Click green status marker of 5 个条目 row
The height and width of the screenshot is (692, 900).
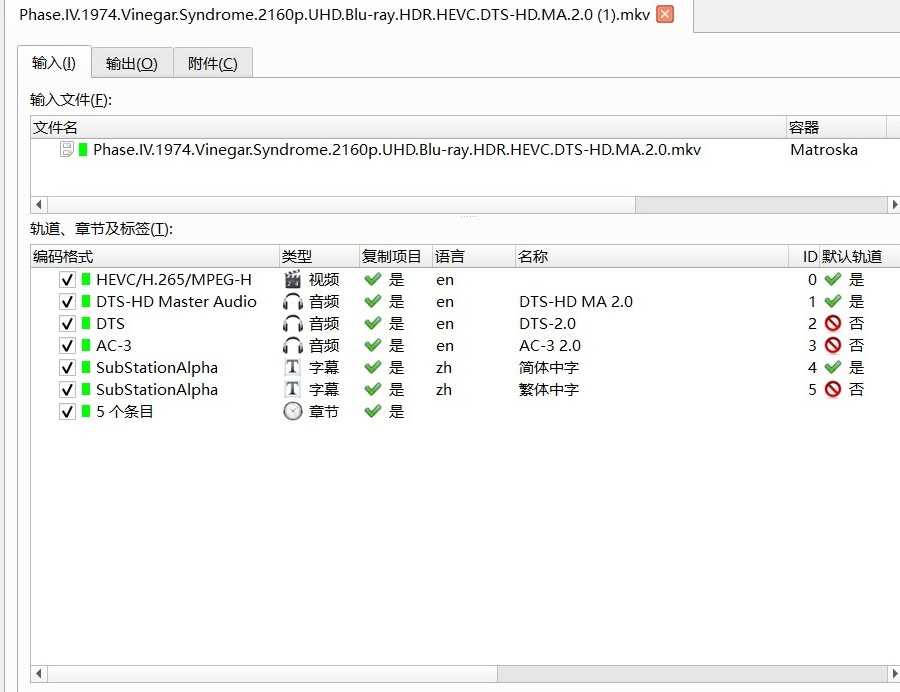(86, 411)
